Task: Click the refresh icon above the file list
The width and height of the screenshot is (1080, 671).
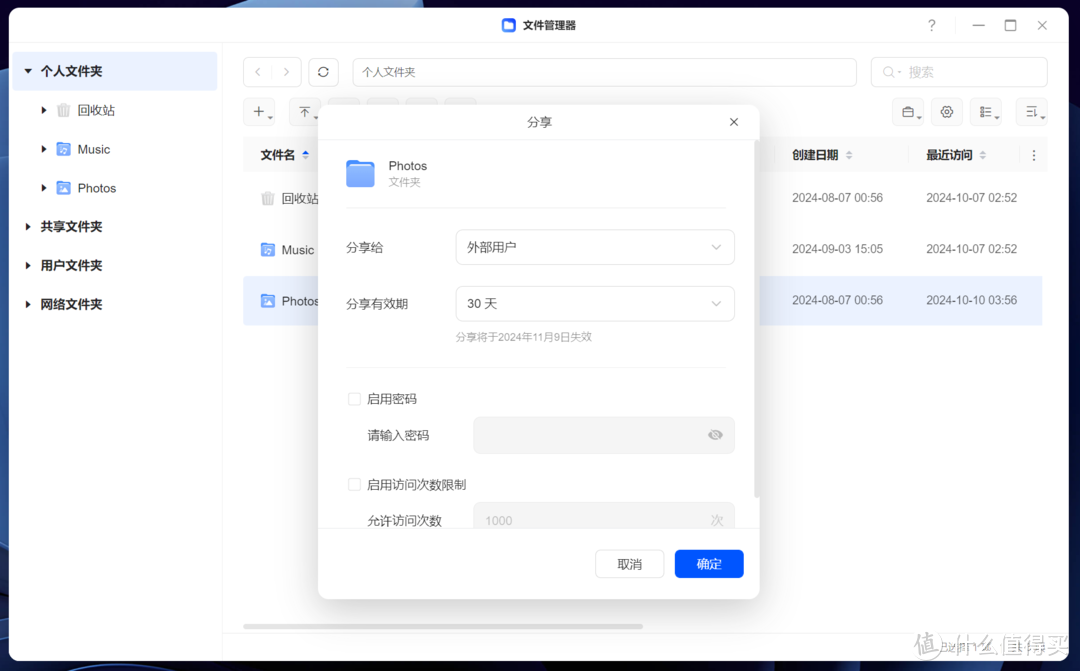Action: click(322, 72)
